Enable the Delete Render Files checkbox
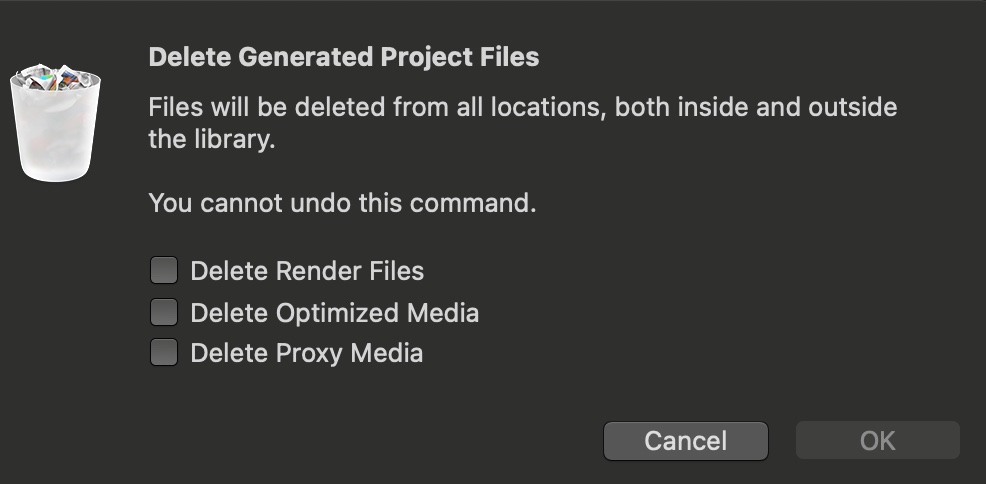 pos(164,270)
